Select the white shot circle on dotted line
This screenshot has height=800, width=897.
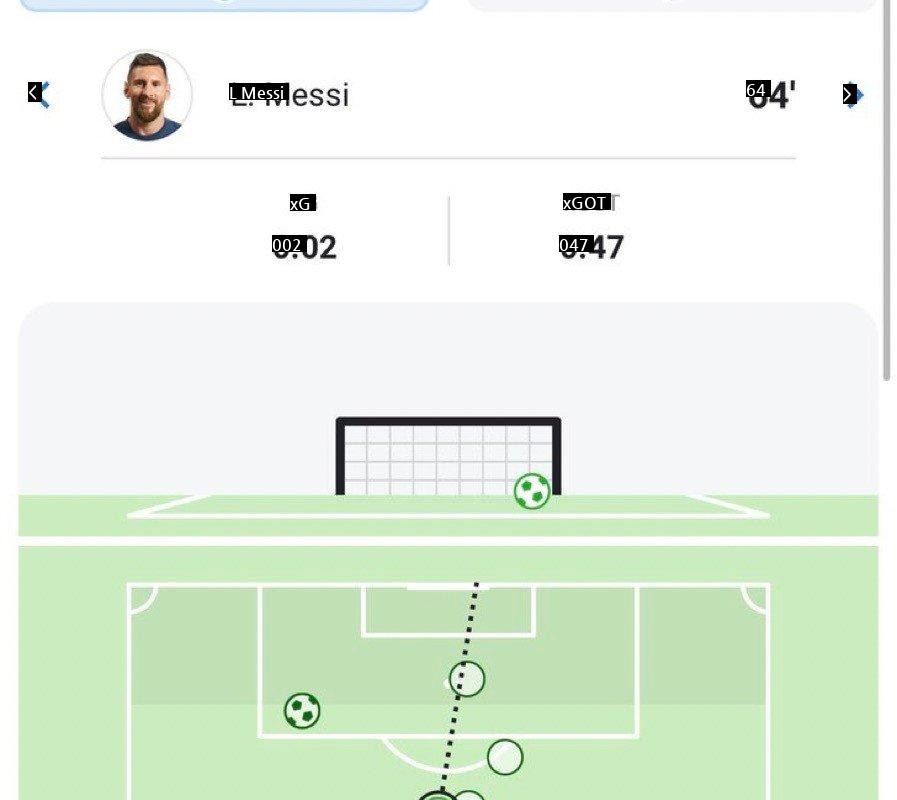(466, 679)
